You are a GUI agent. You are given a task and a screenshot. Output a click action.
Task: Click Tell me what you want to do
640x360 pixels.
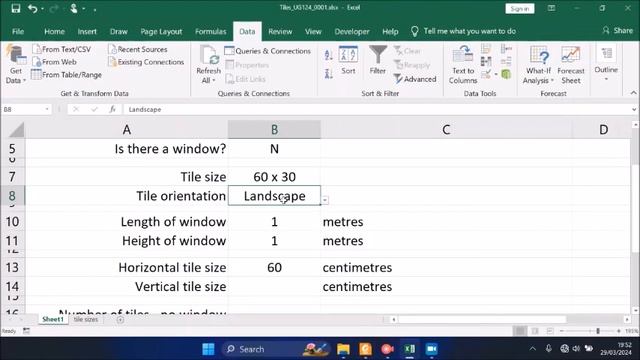[x=464, y=31]
